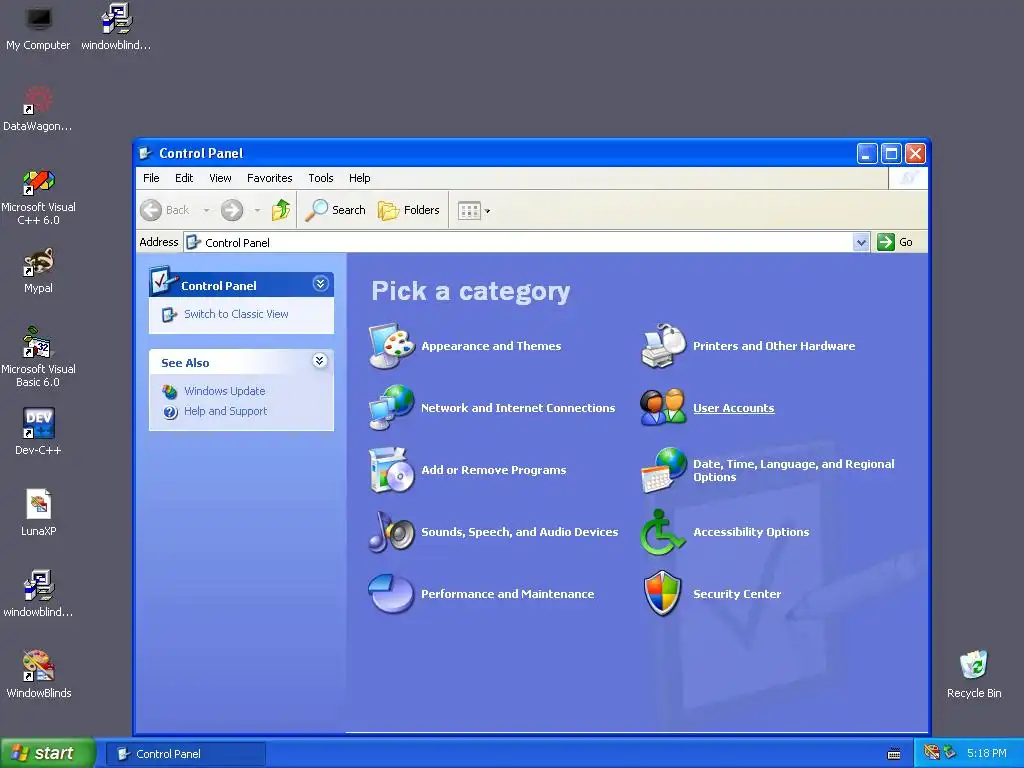Click Switch to Classic View link
This screenshot has height=768, width=1024.
point(236,314)
